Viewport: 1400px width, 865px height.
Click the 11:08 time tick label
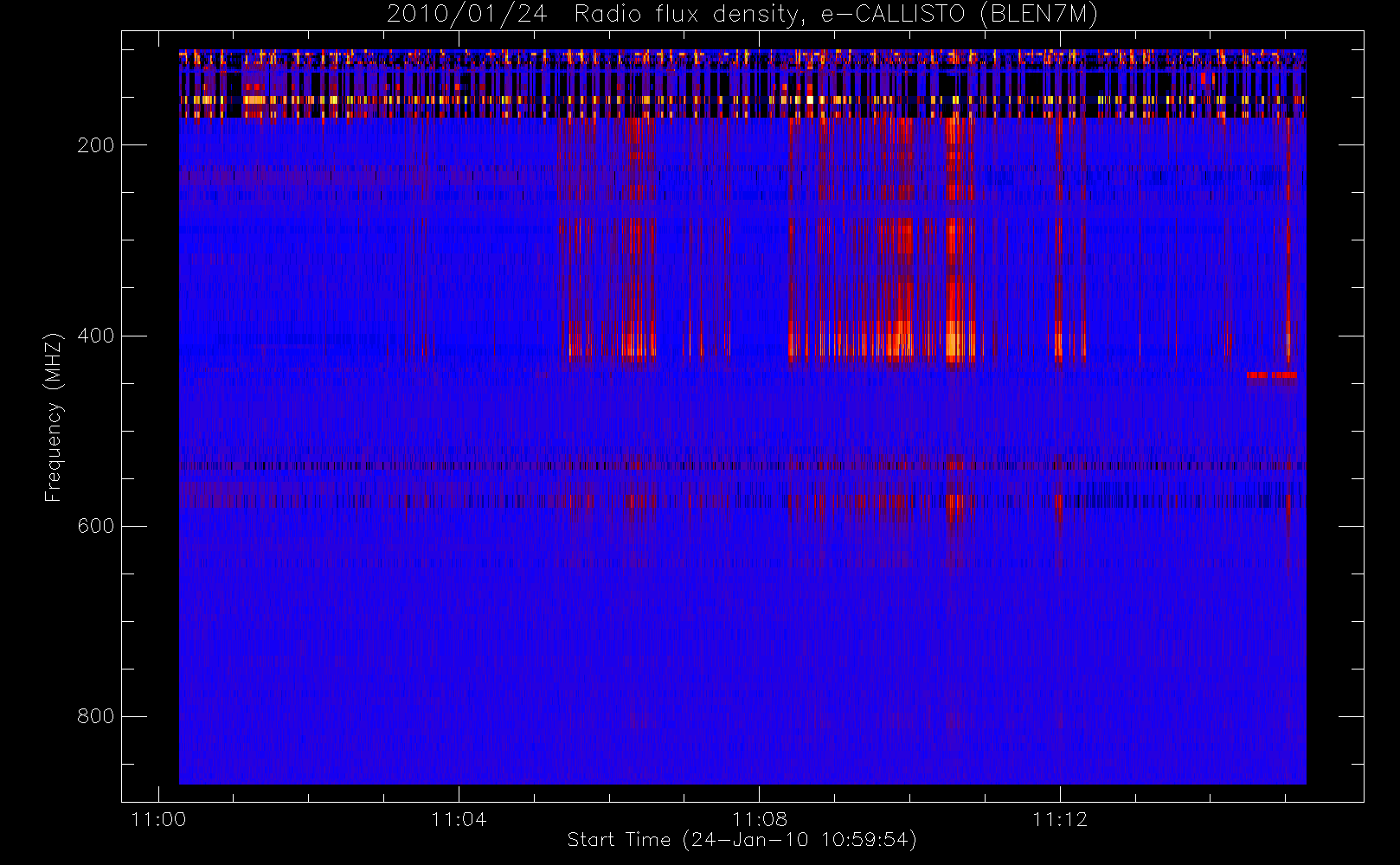pos(759,819)
